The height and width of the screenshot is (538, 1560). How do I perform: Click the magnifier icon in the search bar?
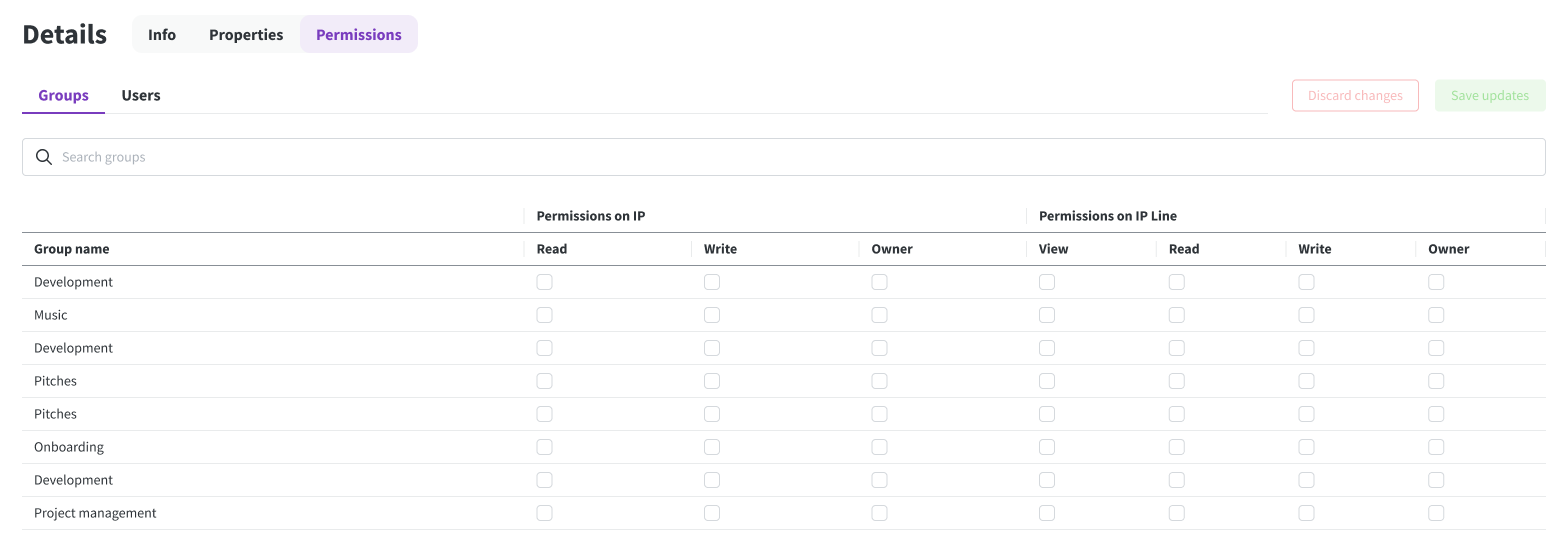tap(44, 157)
